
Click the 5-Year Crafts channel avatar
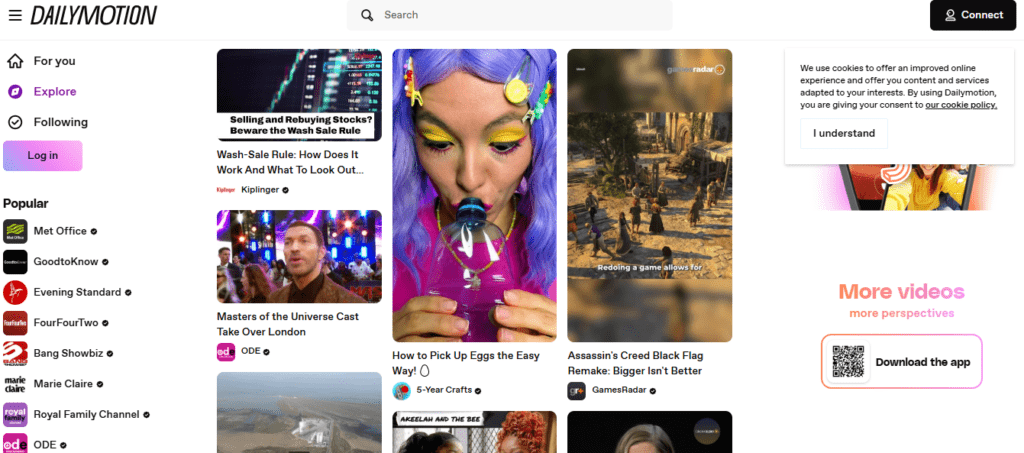[x=401, y=391]
